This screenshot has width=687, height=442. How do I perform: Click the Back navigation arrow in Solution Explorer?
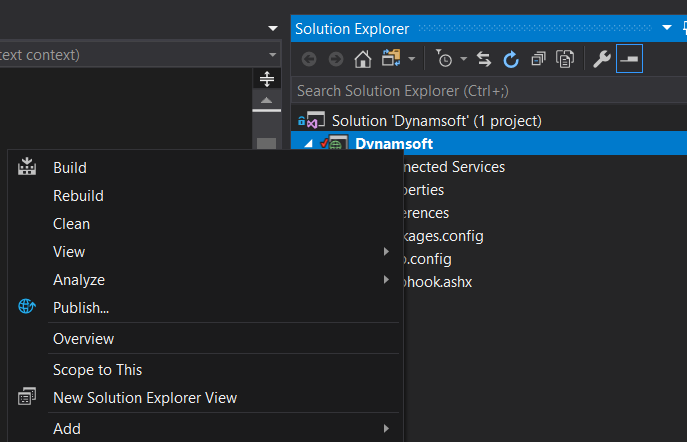(309, 60)
